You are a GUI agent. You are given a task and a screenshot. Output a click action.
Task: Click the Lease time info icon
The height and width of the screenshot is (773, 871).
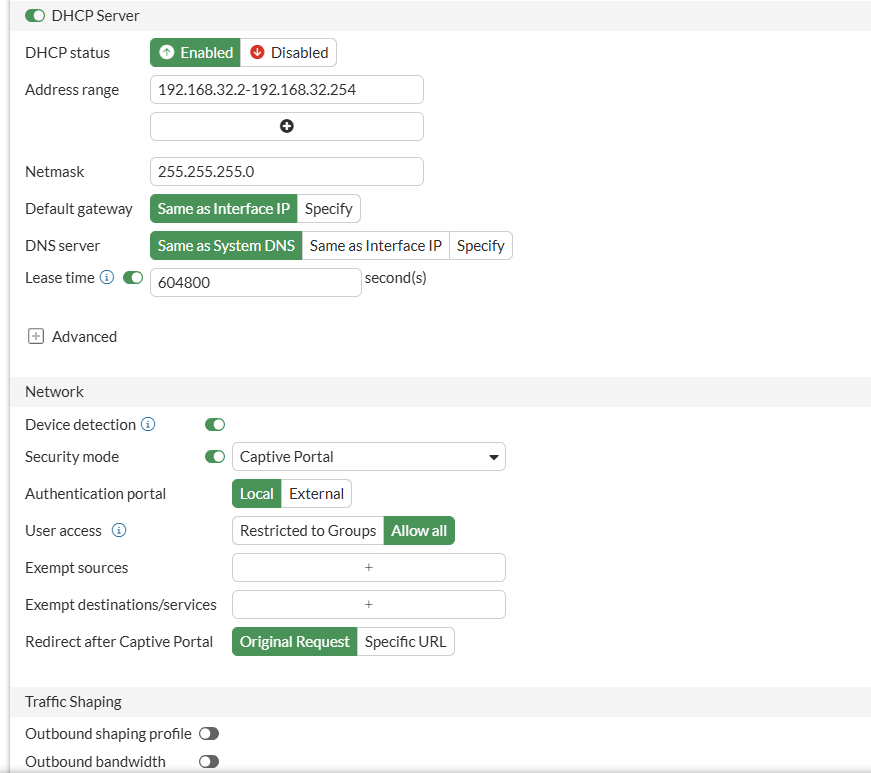(x=107, y=277)
